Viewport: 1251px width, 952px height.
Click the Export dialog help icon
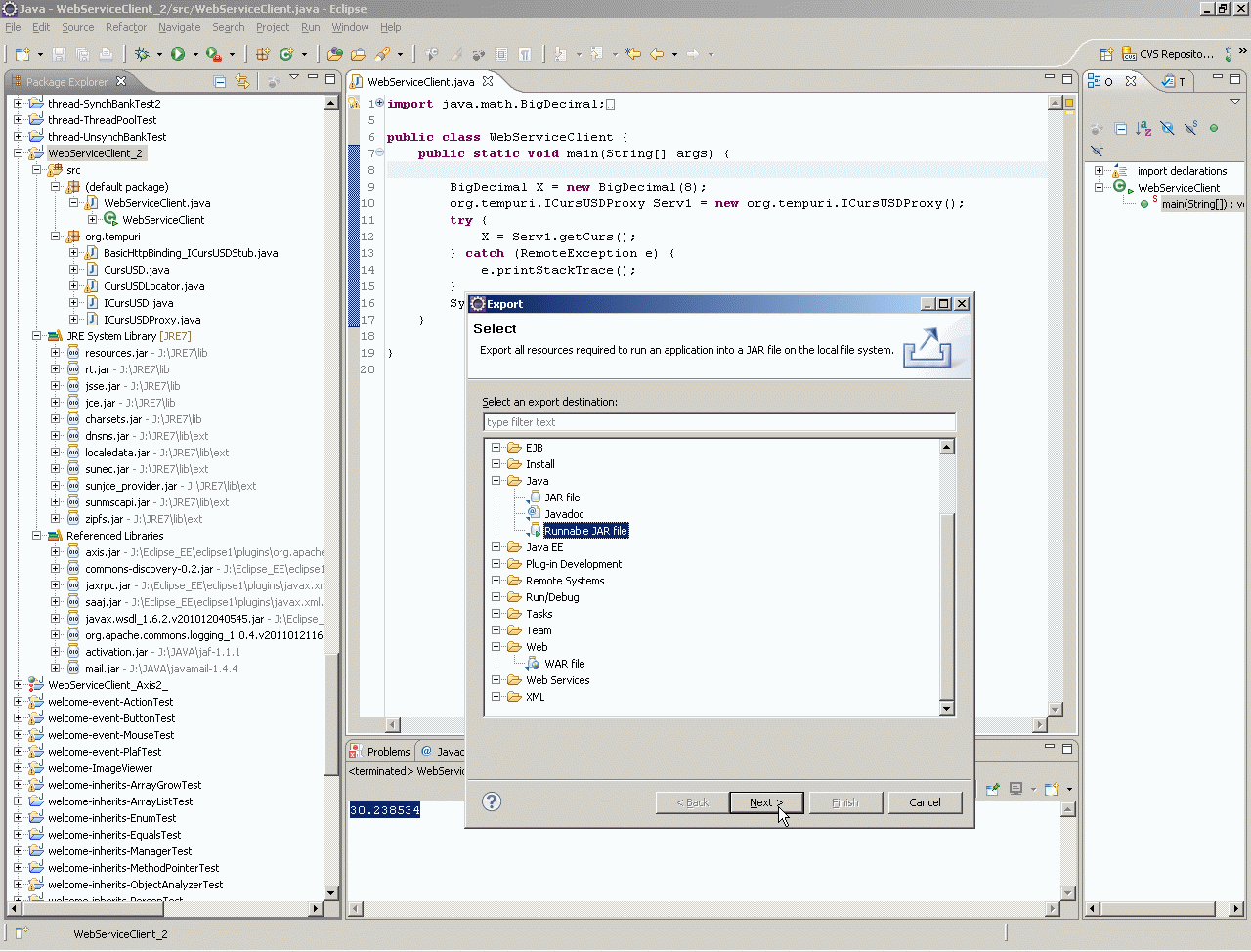492,802
